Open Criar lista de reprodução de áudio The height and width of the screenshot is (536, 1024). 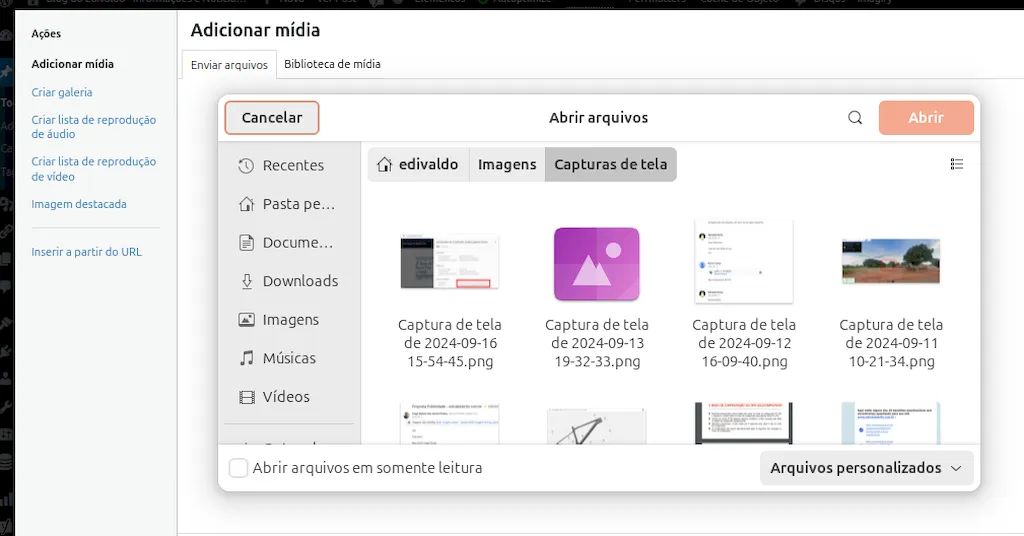(93, 127)
